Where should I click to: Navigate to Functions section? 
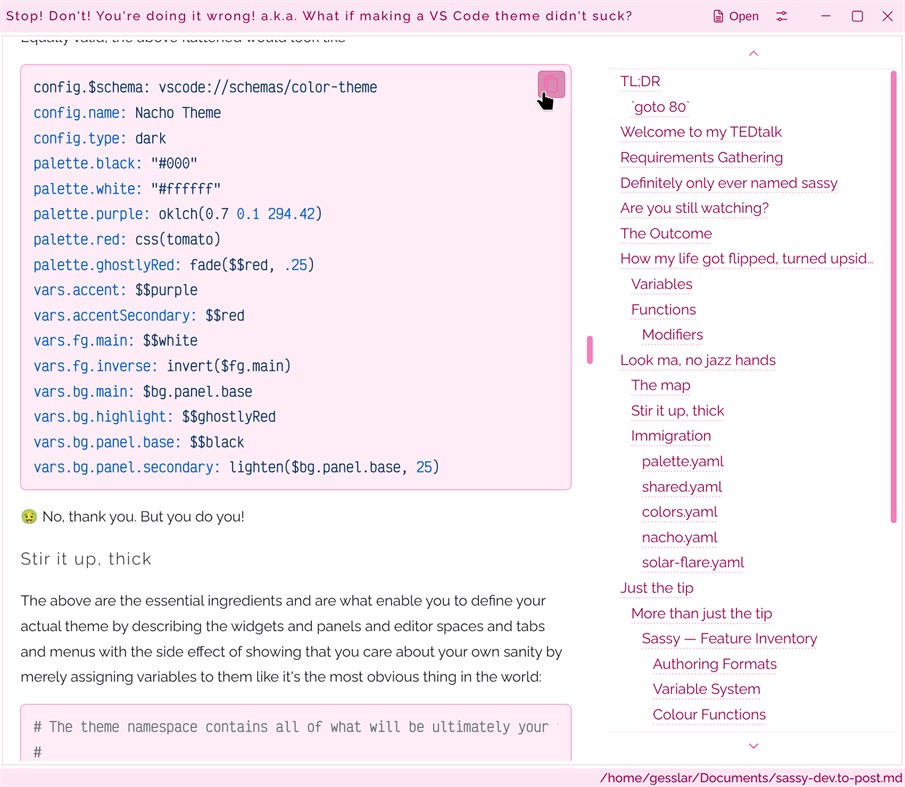coord(663,309)
